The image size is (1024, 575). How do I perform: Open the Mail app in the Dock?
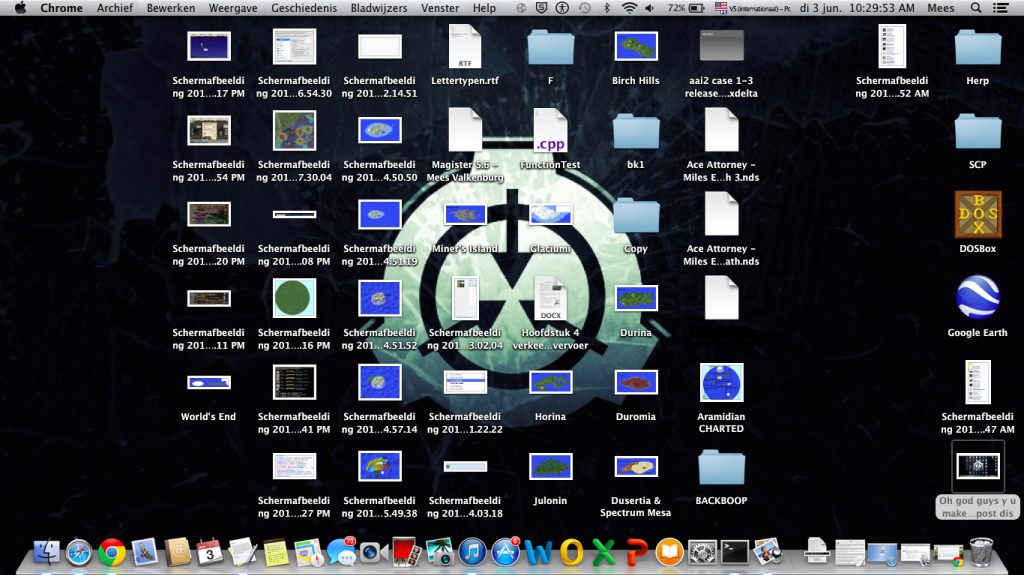[x=144, y=552]
